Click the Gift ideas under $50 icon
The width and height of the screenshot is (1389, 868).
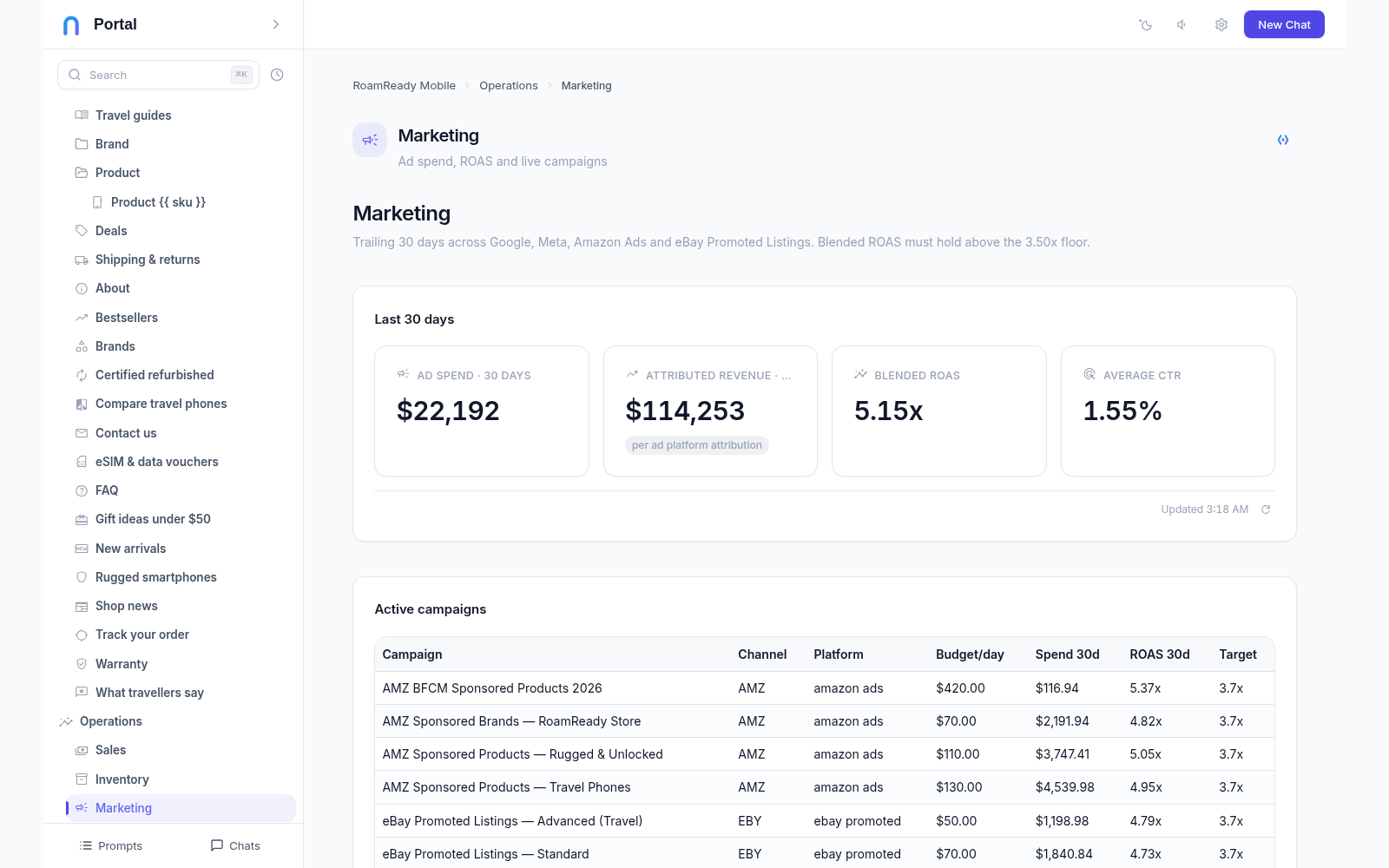coord(82,519)
